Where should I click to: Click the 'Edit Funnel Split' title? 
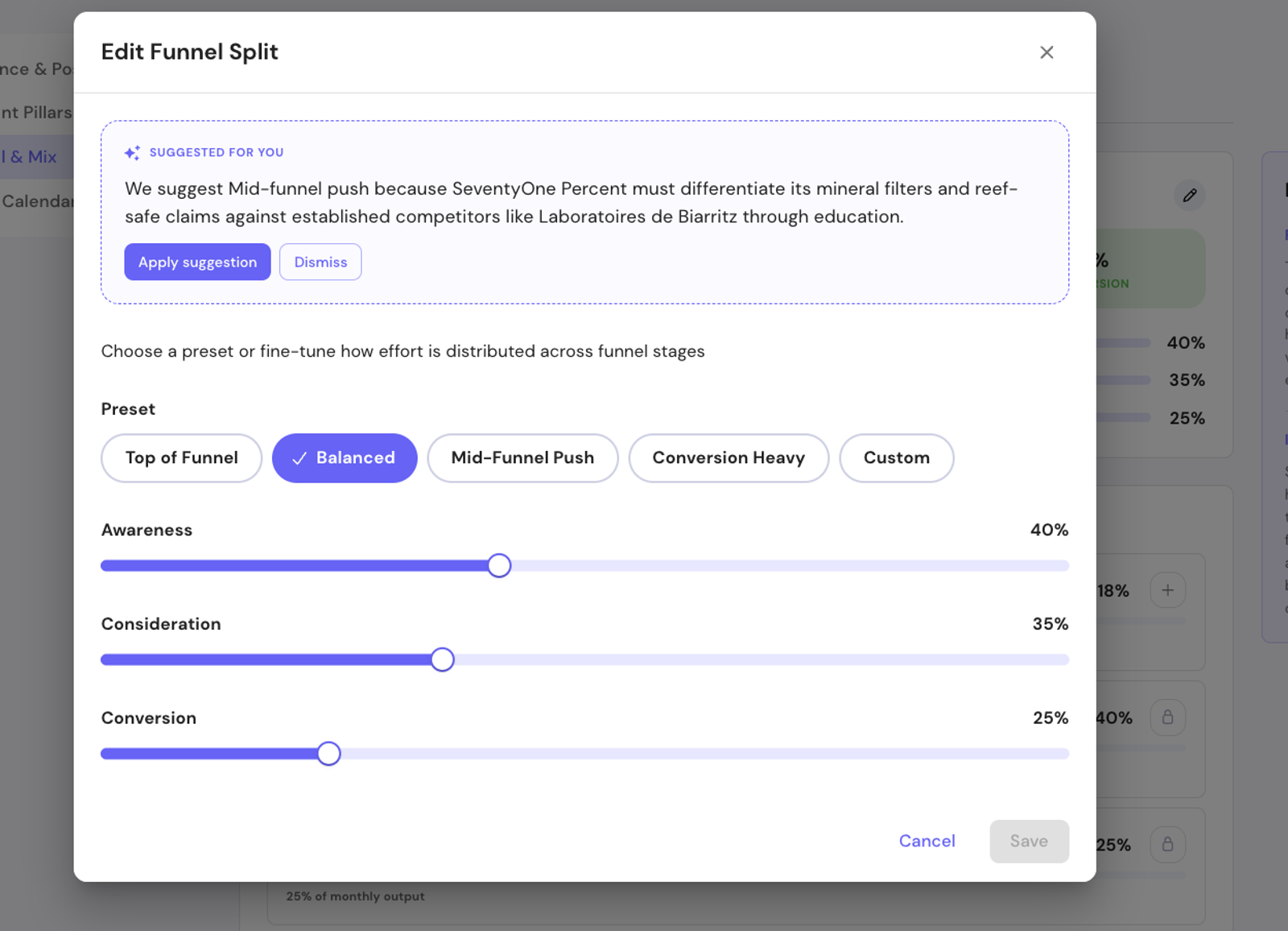coord(189,52)
